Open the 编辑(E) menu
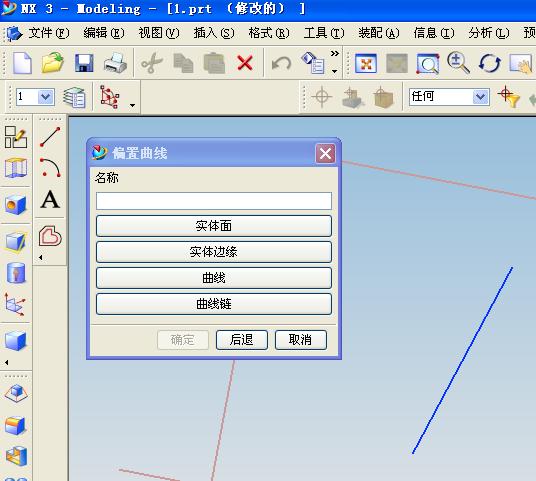 coord(104,33)
